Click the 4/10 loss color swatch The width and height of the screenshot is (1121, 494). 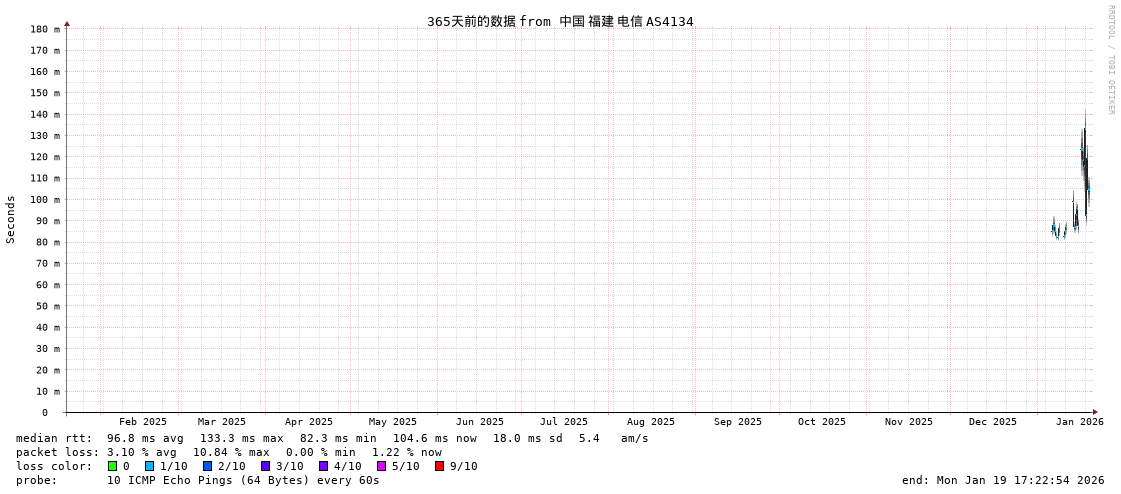(324, 466)
